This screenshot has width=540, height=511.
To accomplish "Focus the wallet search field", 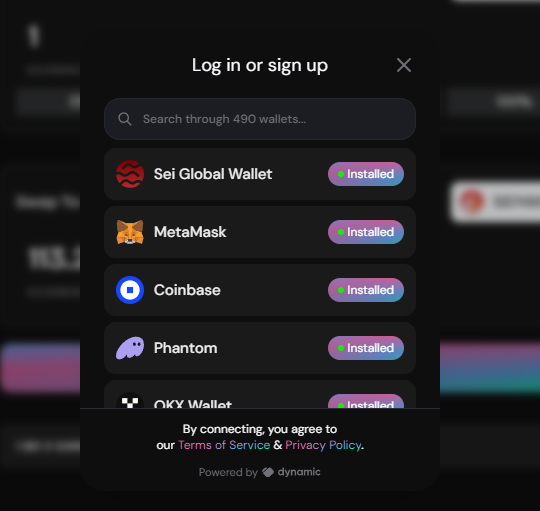I will coord(260,119).
